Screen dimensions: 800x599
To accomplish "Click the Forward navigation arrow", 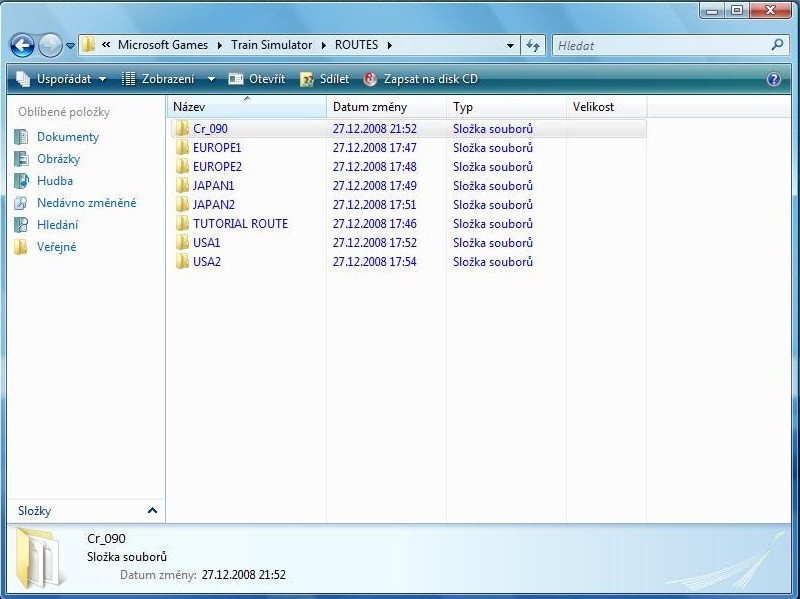I will click(50, 45).
